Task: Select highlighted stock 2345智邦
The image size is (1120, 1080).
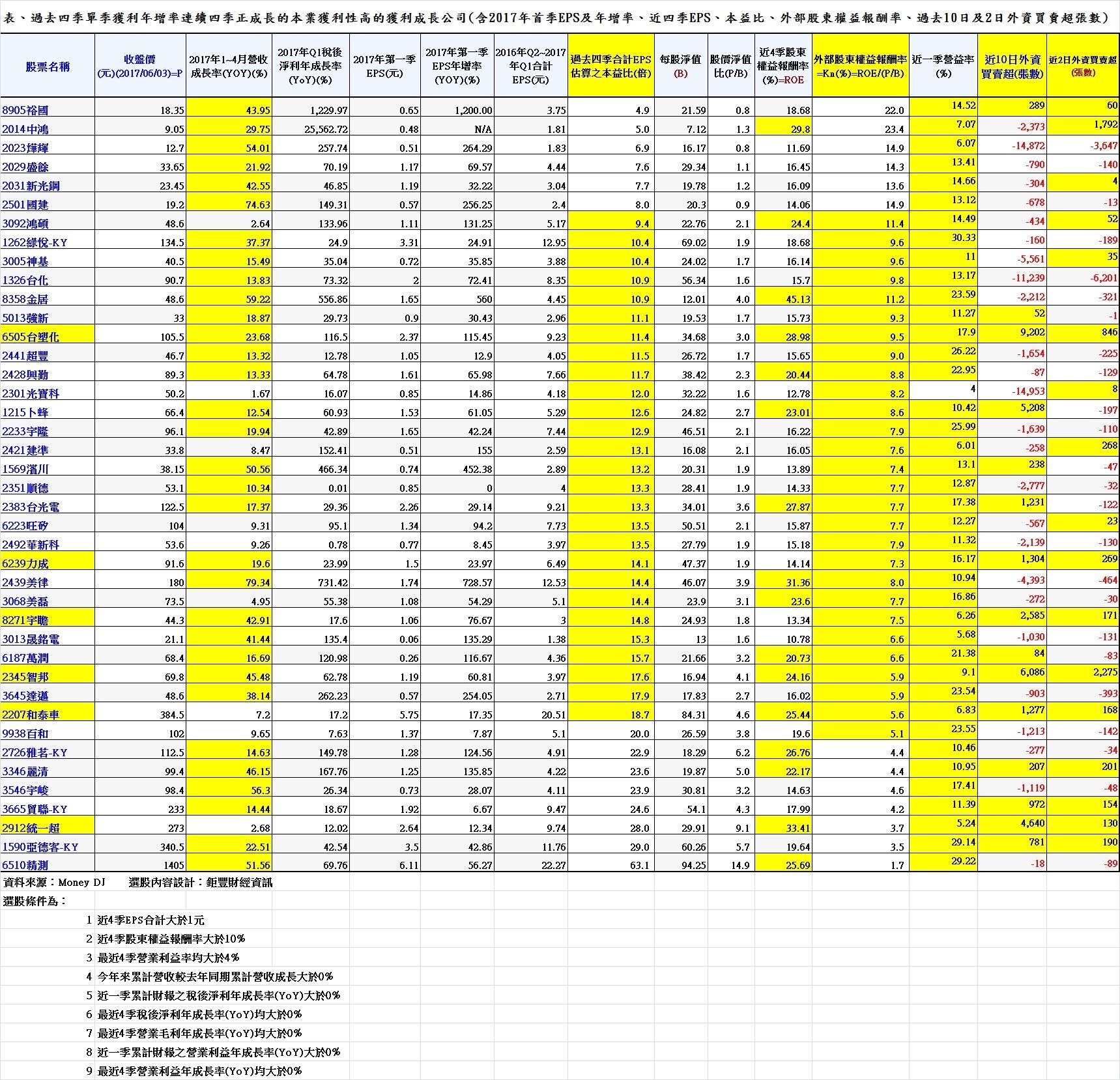Action: [25, 677]
